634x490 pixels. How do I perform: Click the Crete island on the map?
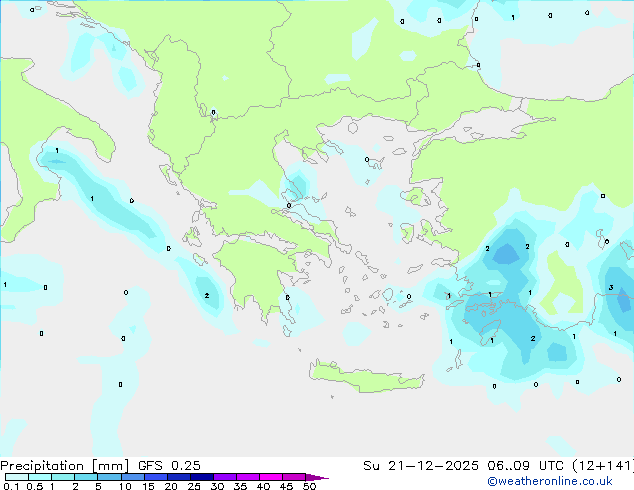[x=367, y=376]
